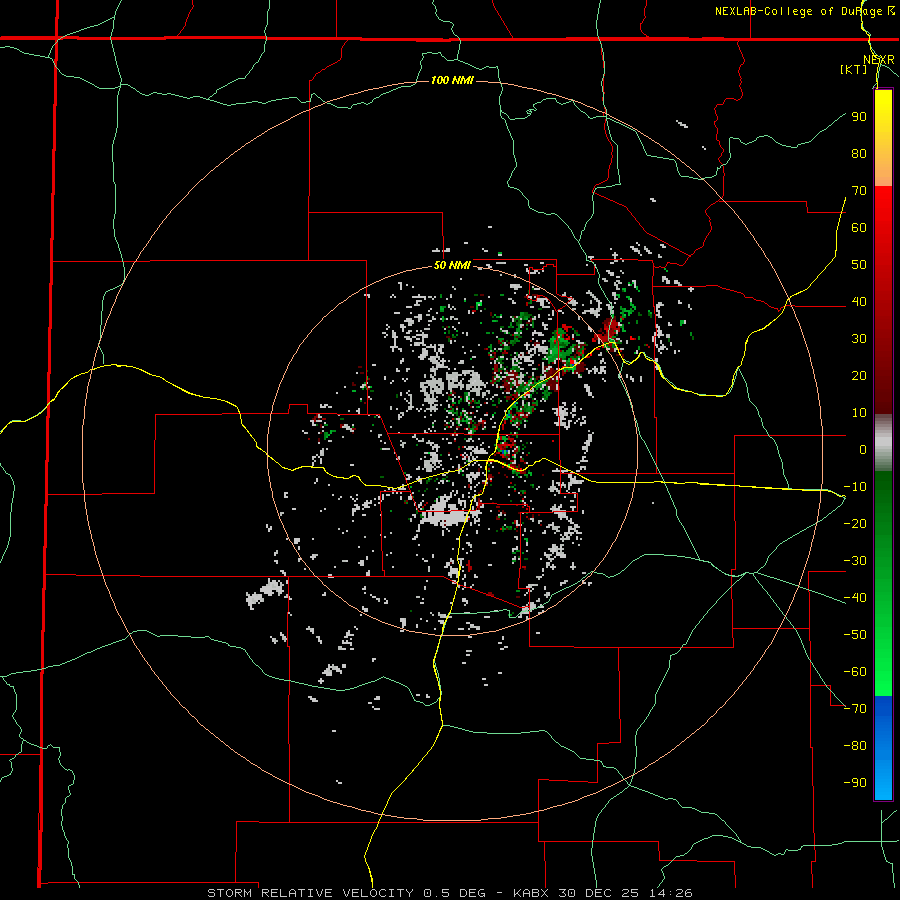Click the -90 value on the velocity scale
The image size is (900, 900).
[x=855, y=783]
